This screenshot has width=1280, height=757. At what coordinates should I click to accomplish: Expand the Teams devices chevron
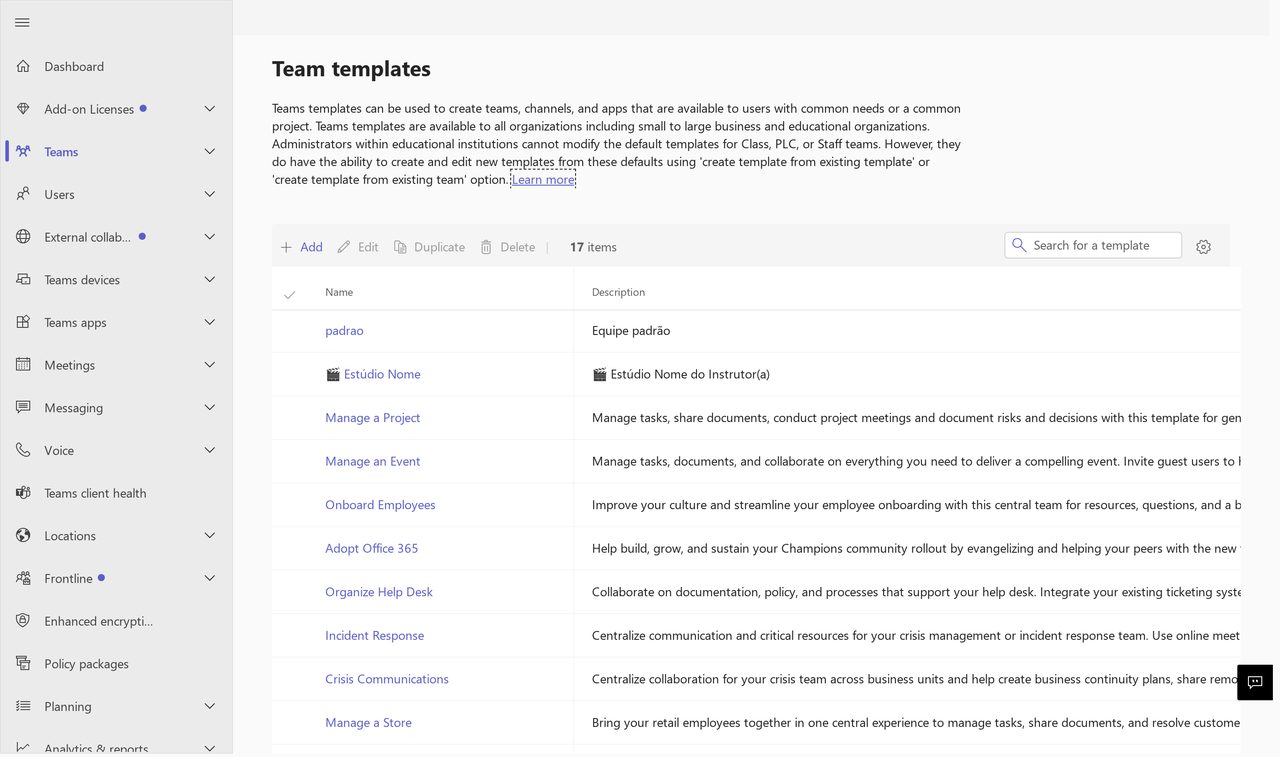pyautogui.click(x=210, y=280)
